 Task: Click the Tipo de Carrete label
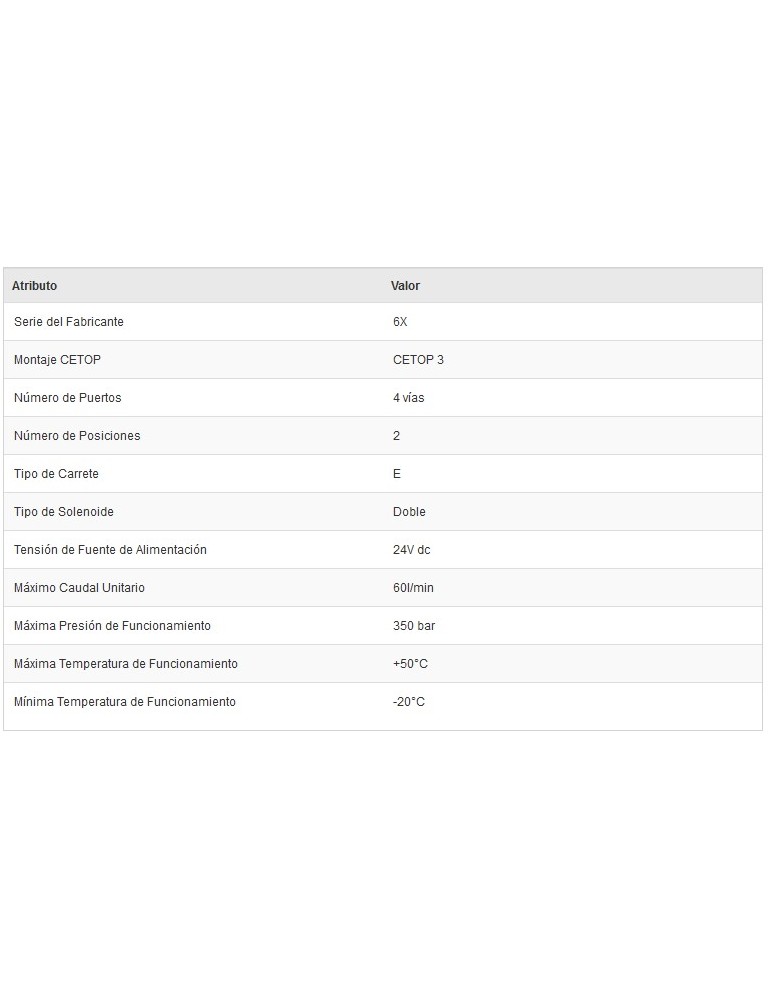(x=56, y=474)
